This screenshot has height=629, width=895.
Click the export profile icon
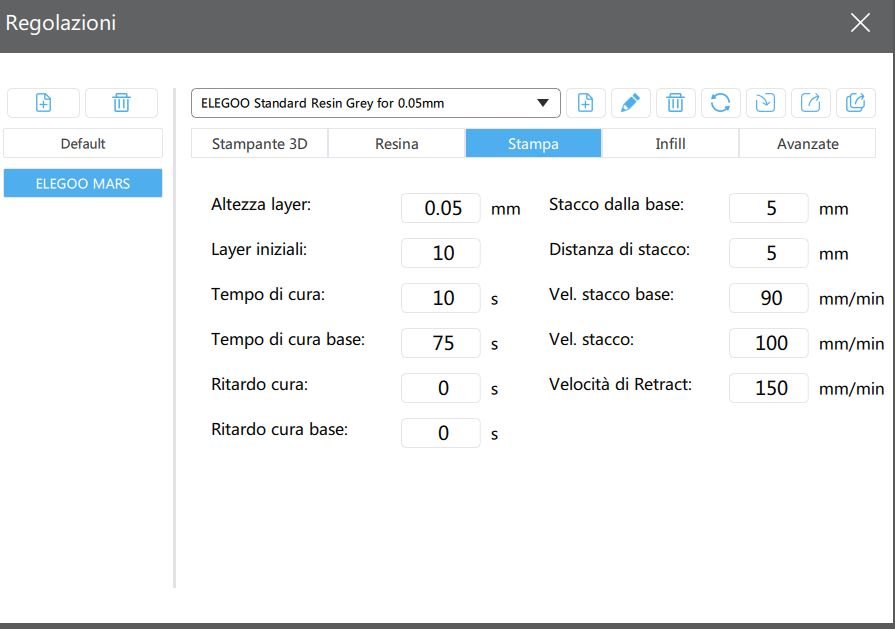point(810,103)
